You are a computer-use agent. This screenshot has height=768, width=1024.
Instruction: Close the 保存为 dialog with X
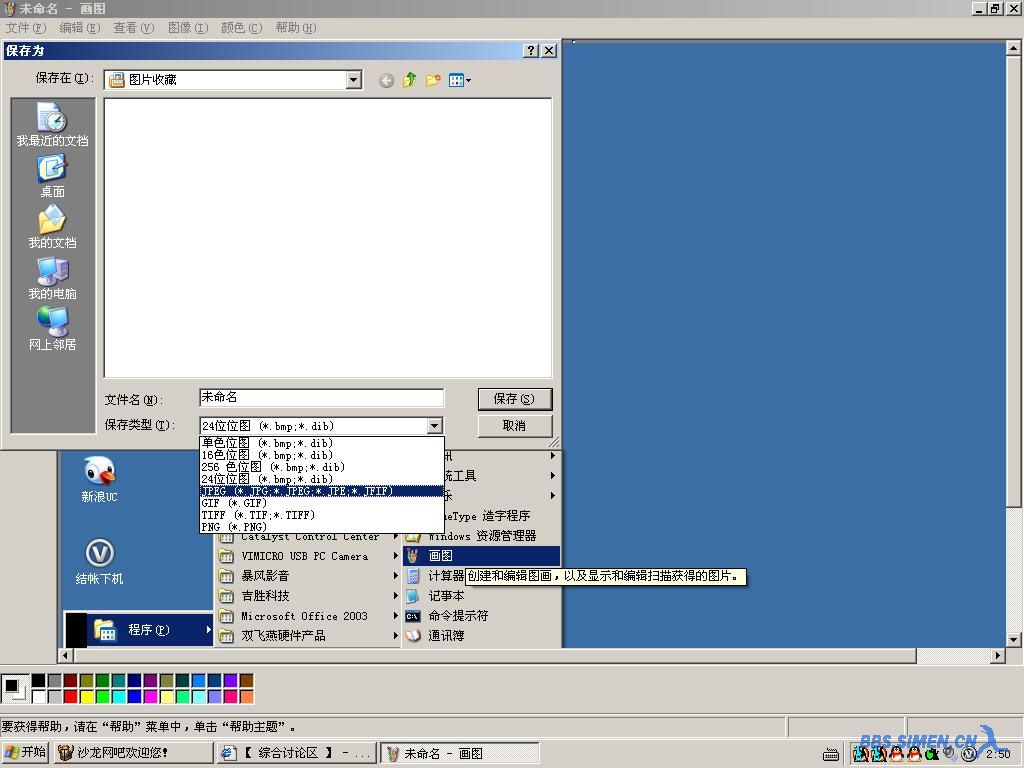point(549,50)
